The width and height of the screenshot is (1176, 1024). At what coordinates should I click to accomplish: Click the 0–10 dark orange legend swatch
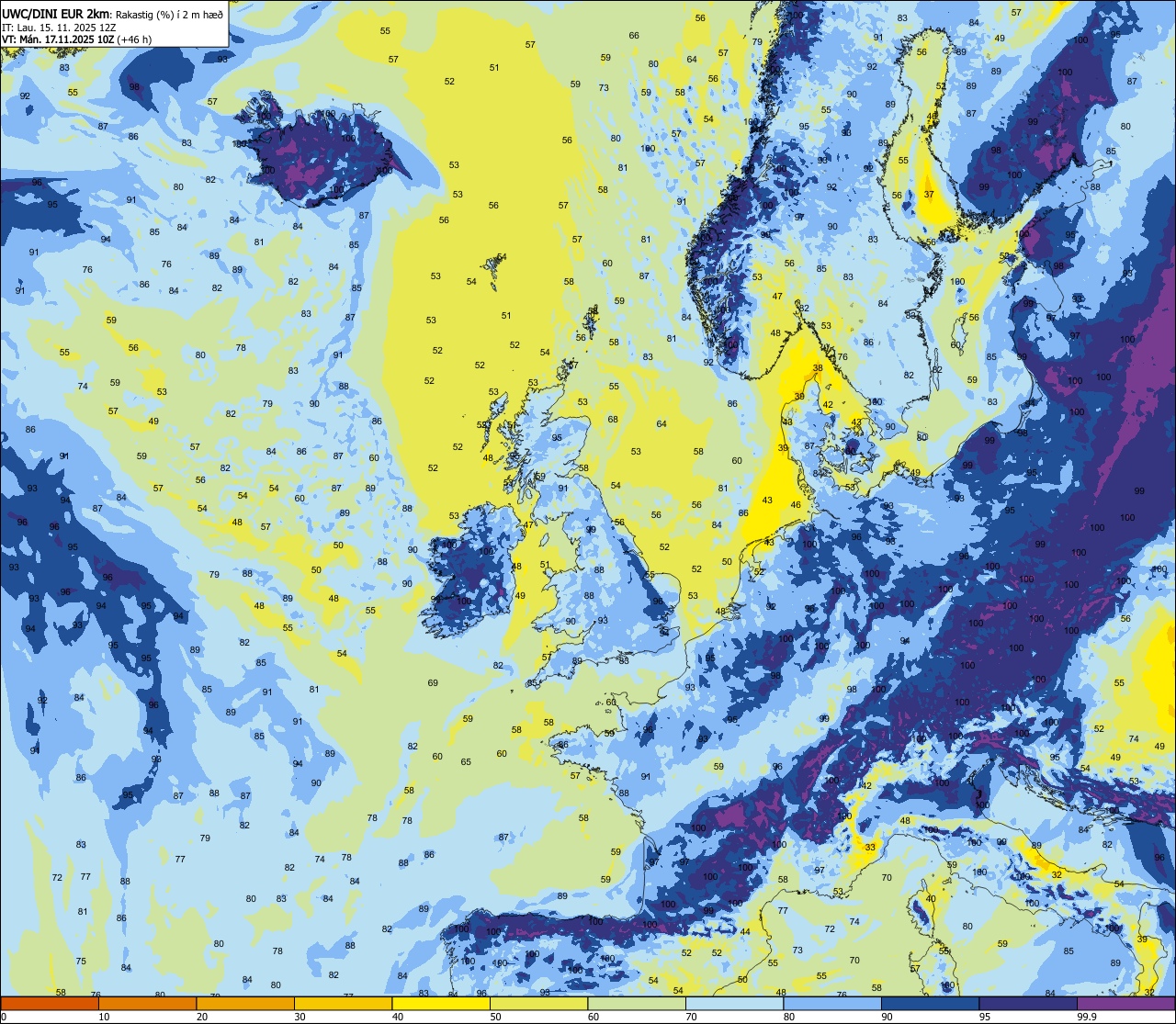50,1003
